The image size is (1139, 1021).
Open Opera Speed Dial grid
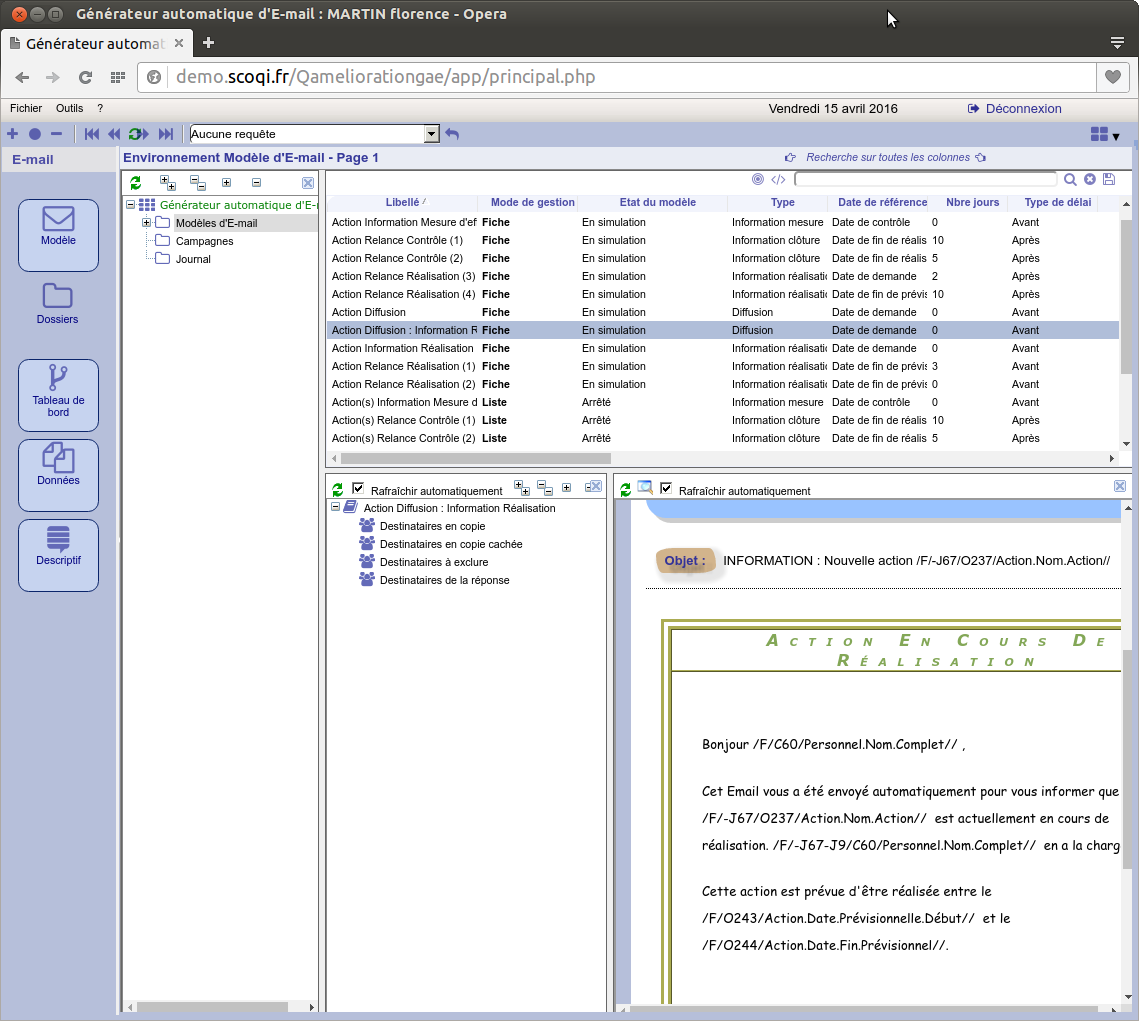tap(117, 77)
